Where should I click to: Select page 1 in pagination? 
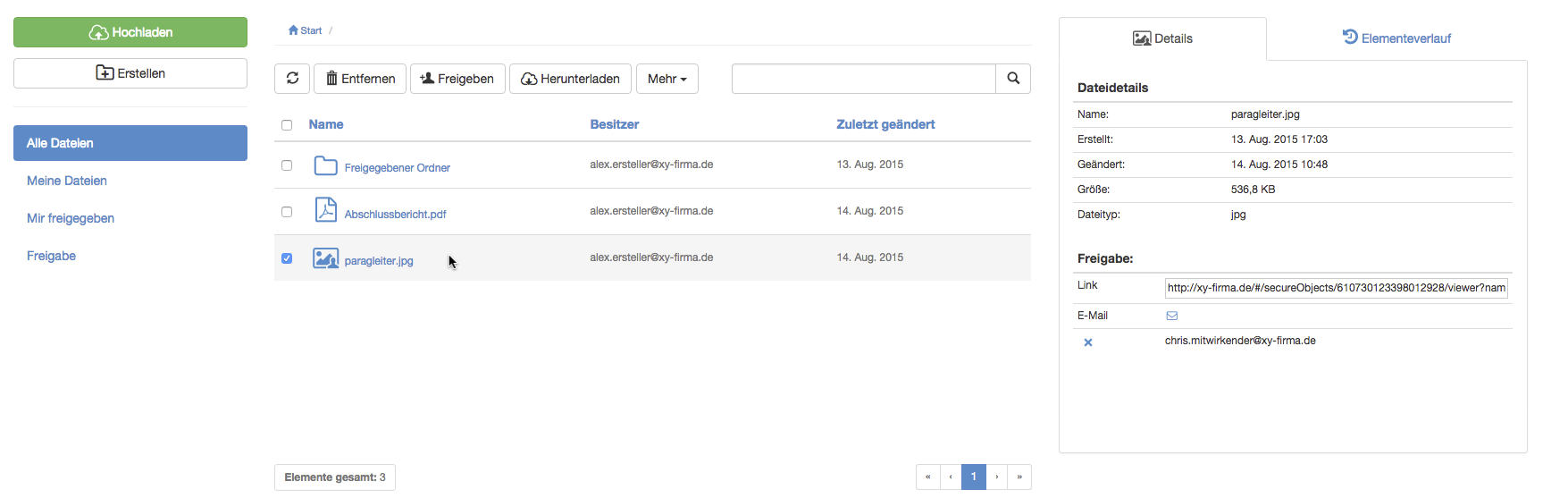[974, 477]
